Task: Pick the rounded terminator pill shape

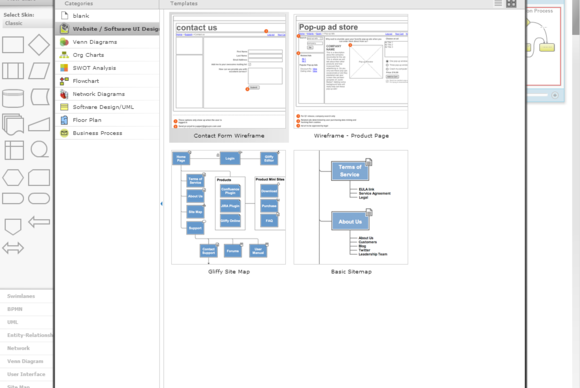Action: 39,199
